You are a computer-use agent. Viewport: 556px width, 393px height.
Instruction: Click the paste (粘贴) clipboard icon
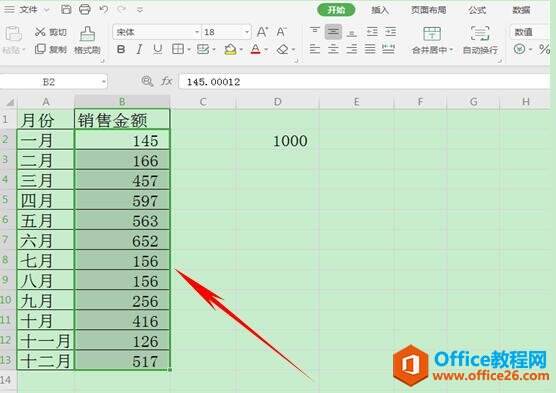[13, 34]
